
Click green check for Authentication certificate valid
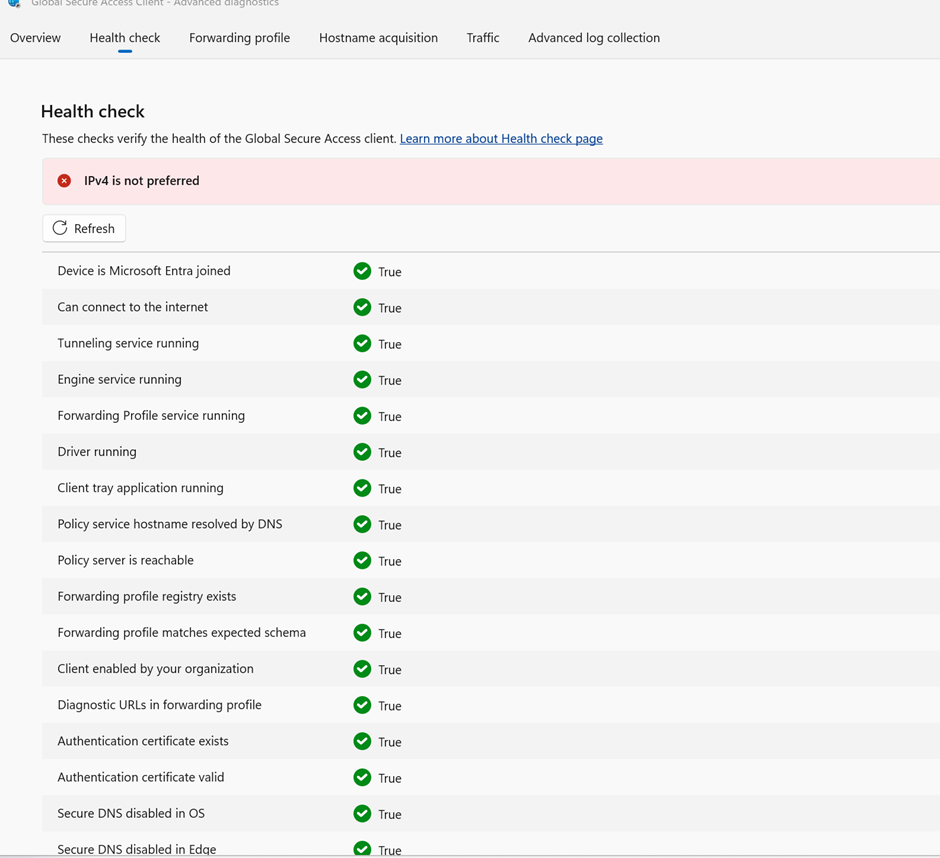pyautogui.click(x=362, y=777)
